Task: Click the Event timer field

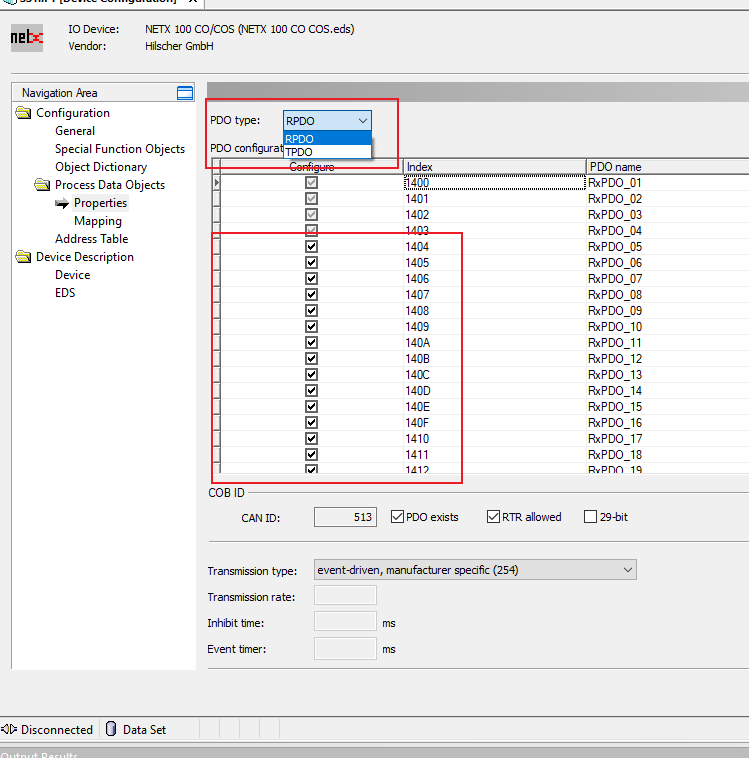Action: pyautogui.click(x=345, y=648)
